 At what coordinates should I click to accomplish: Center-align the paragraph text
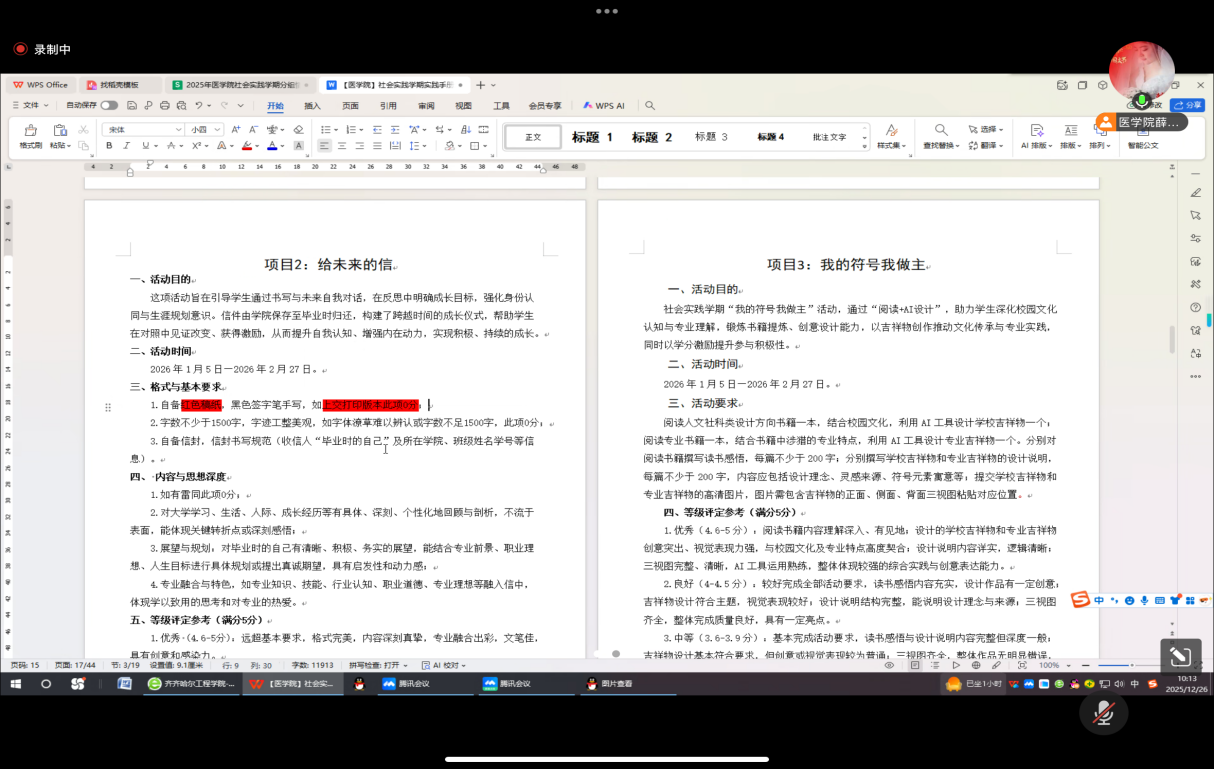pyautogui.click(x=342, y=146)
